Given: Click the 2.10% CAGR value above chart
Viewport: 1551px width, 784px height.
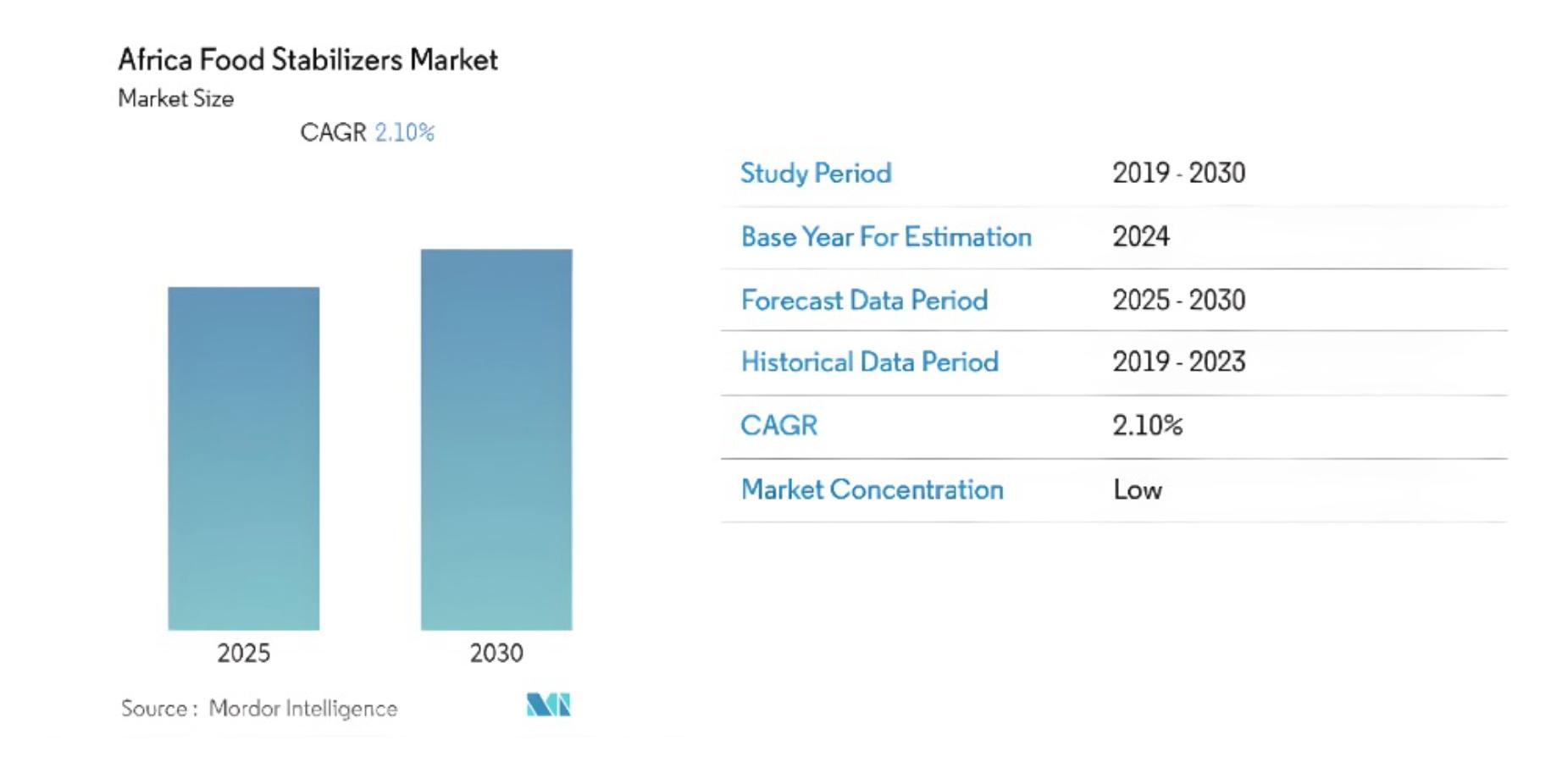Looking at the screenshot, I should [x=404, y=132].
